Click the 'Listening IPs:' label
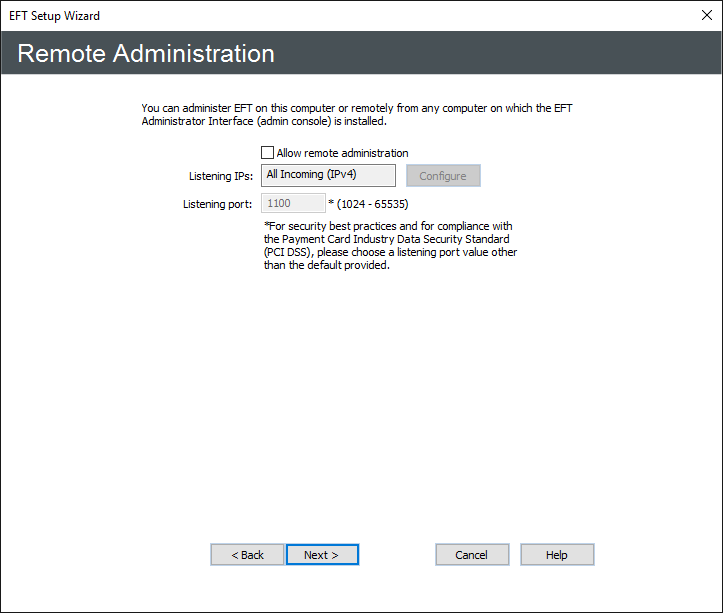This screenshot has width=723, height=613. (221, 176)
